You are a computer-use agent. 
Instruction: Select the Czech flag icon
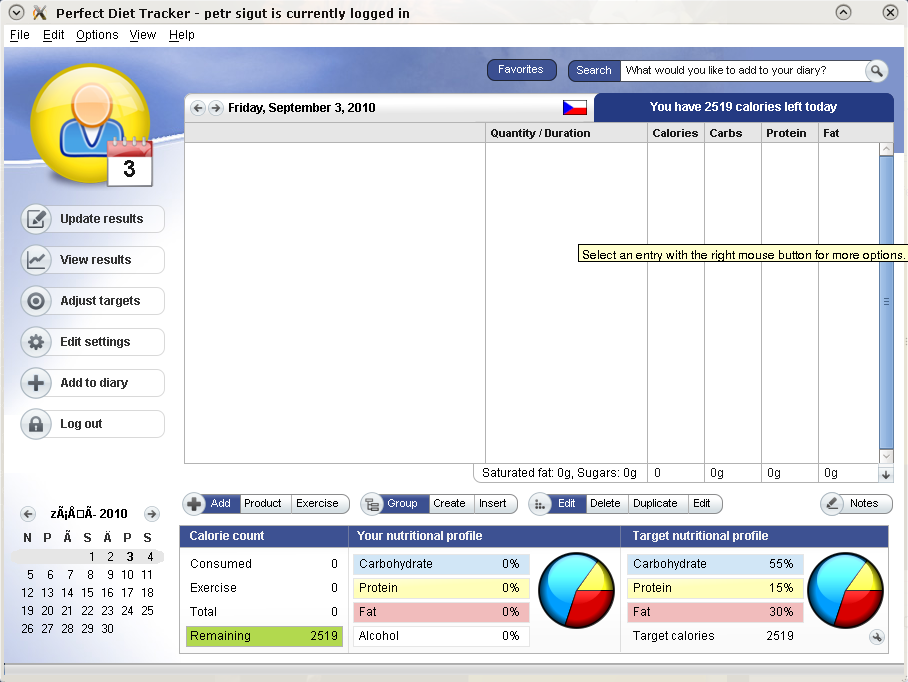click(574, 107)
